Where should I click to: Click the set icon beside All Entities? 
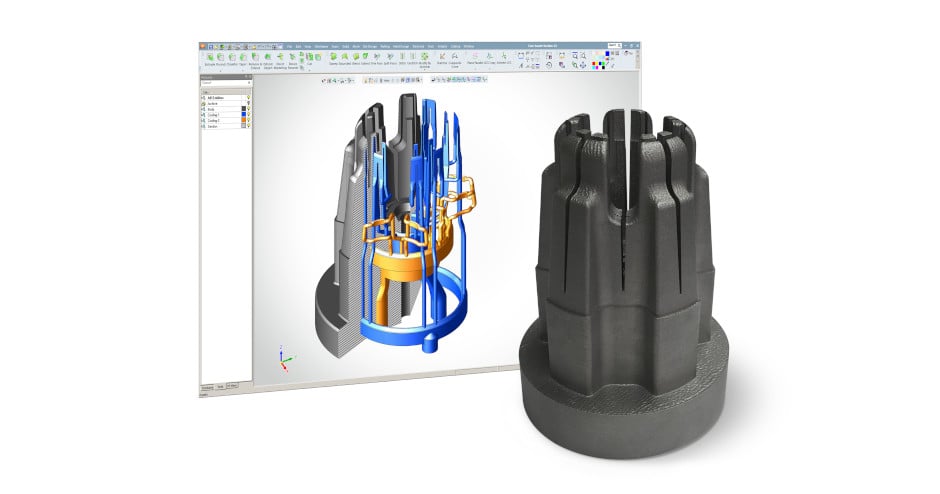pyautogui.click(x=205, y=96)
